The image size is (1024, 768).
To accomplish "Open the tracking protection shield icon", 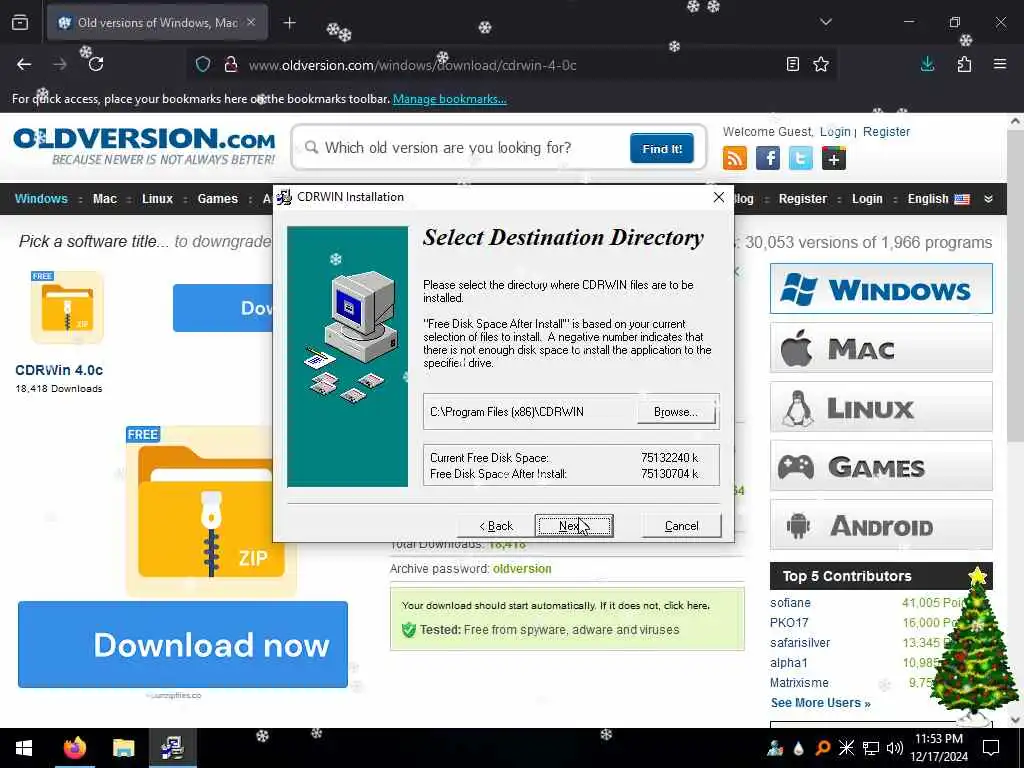I will click(203, 65).
